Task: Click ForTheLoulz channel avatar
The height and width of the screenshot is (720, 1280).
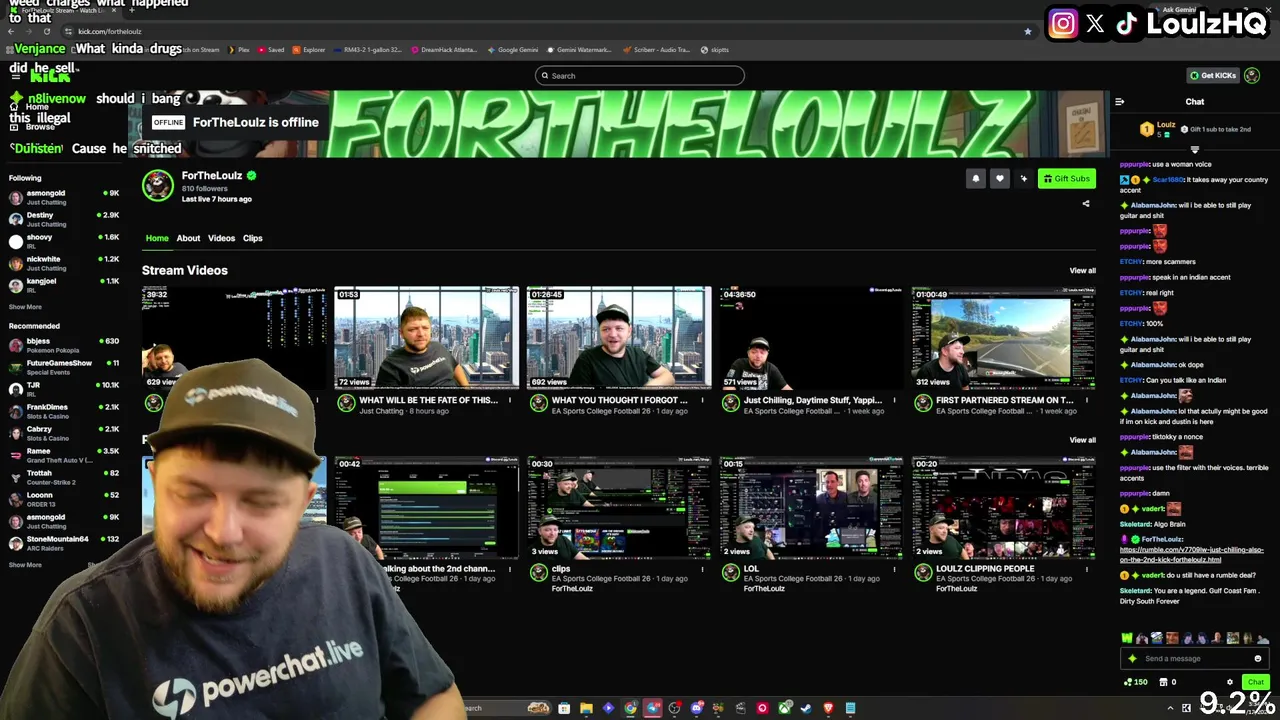Action: pos(157,186)
